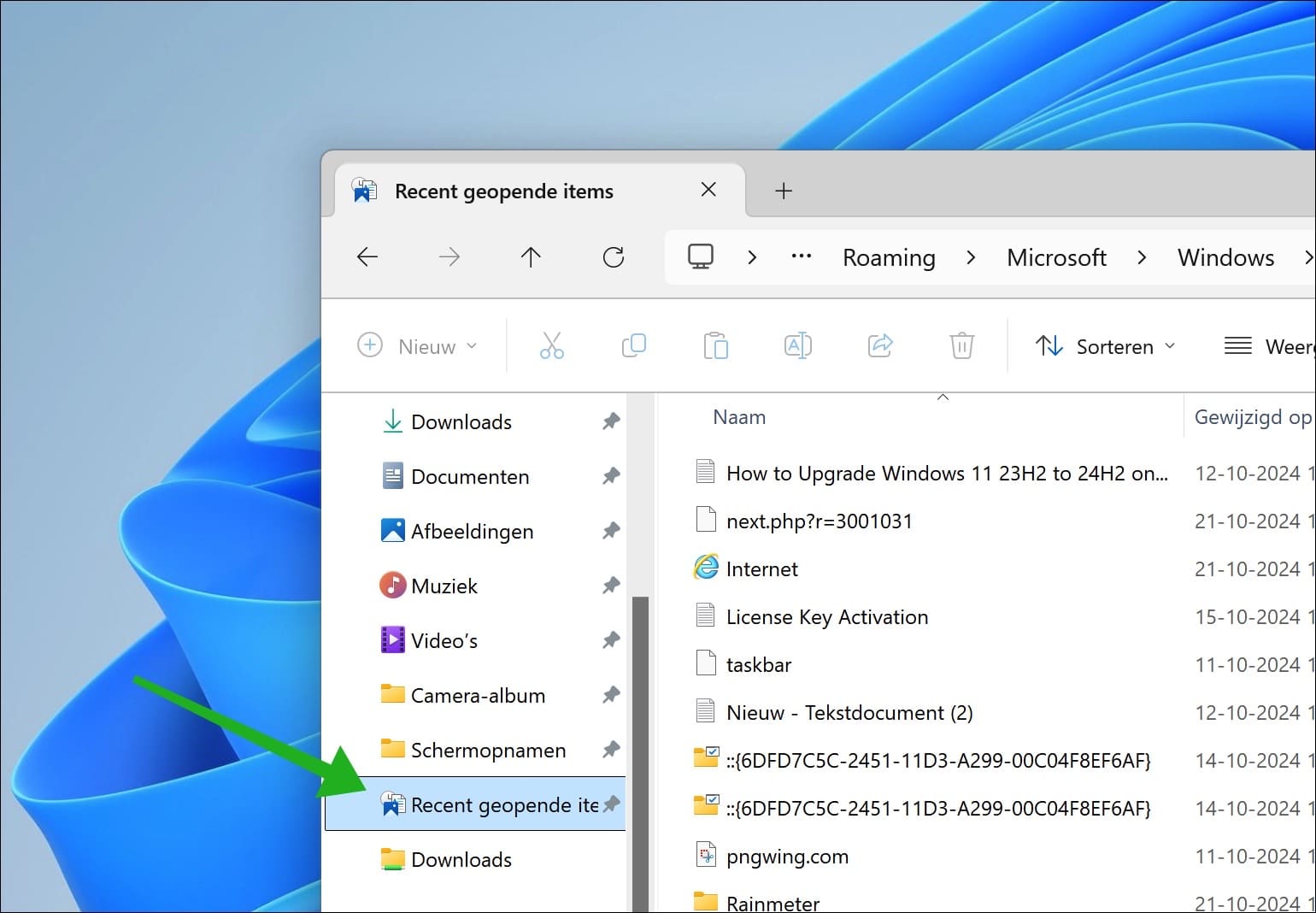The image size is (1316, 913).
Task: Sort files by the Naam column
Action: point(739,417)
